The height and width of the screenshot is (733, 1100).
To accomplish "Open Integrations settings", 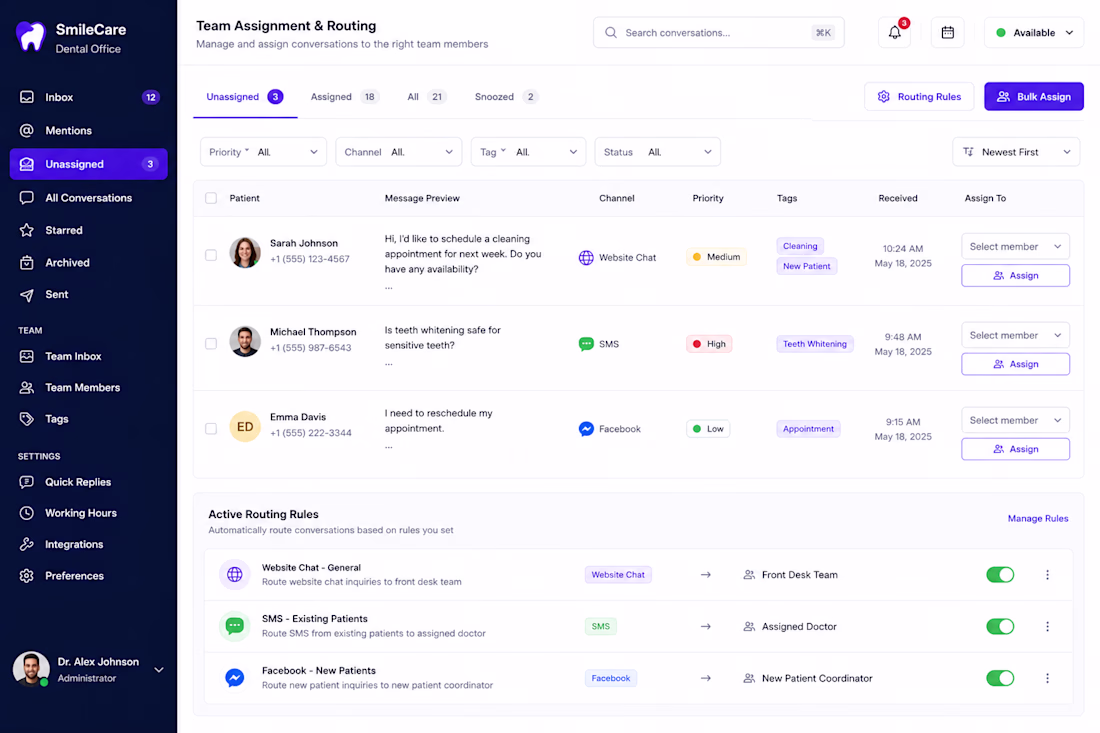I will click(x=88, y=544).
